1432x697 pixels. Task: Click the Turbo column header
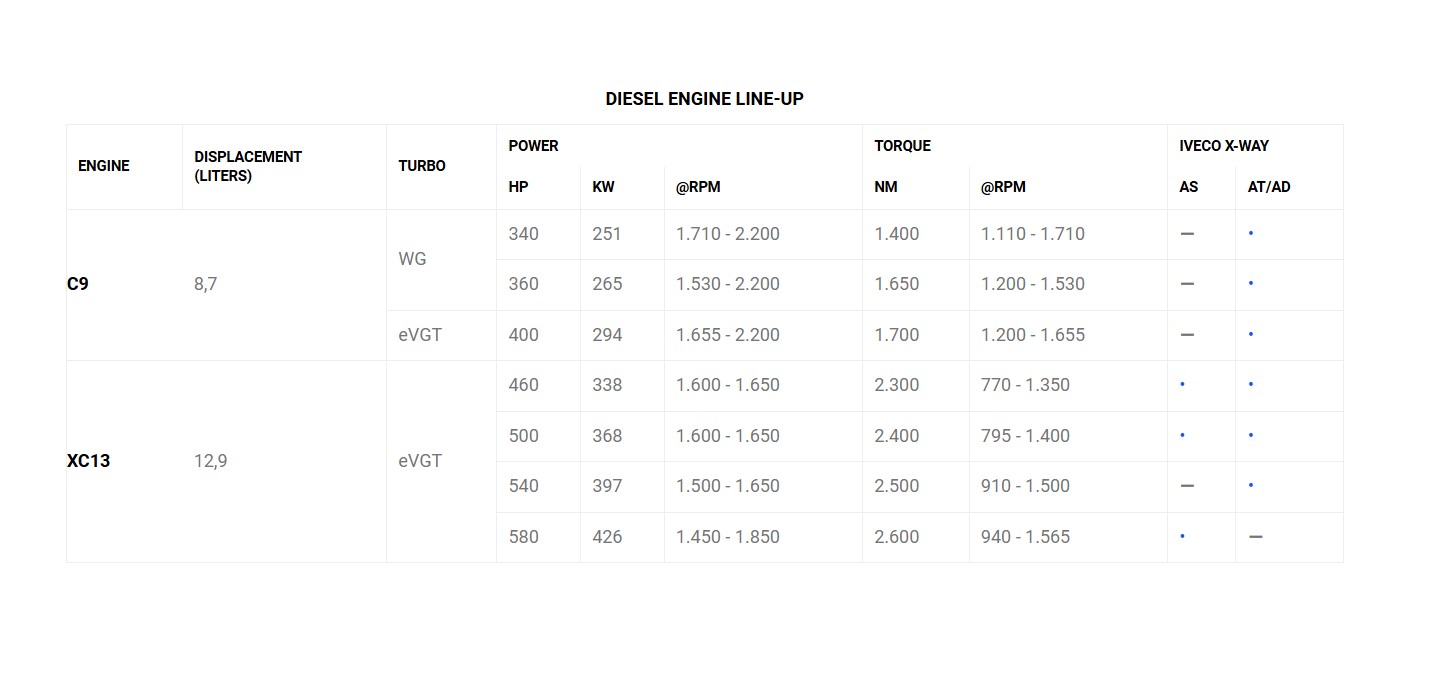tap(422, 166)
